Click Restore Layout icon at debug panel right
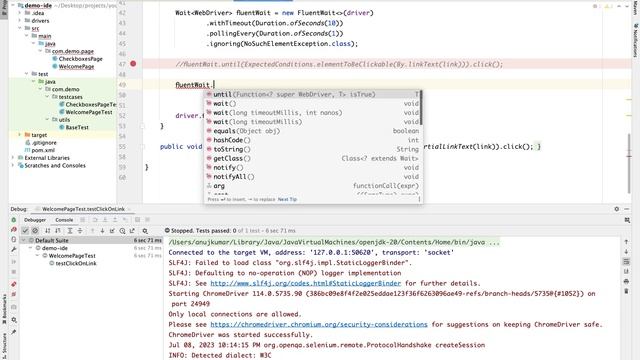The width and height of the screenshot is (640, 360). coord(627,220)
